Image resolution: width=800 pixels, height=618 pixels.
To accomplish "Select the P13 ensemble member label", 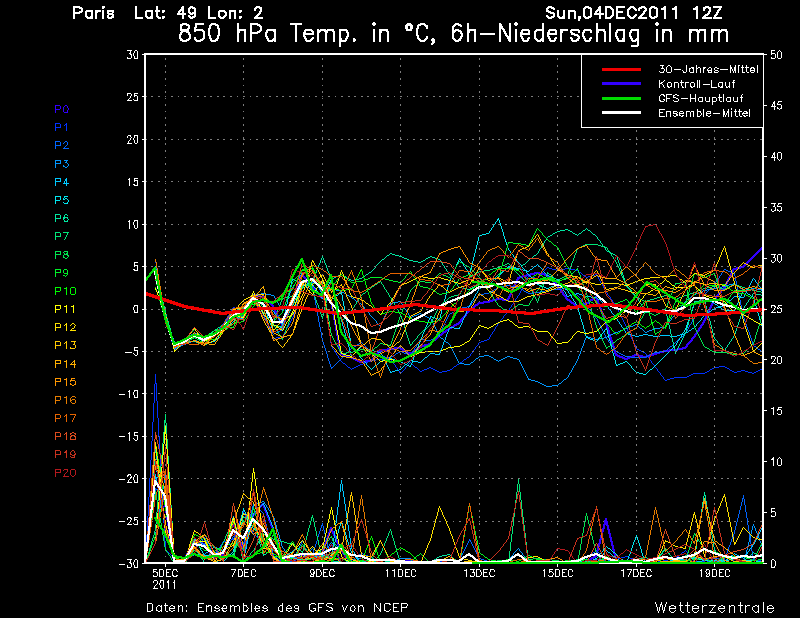I will pyautogui.click(x=65, y=345).
